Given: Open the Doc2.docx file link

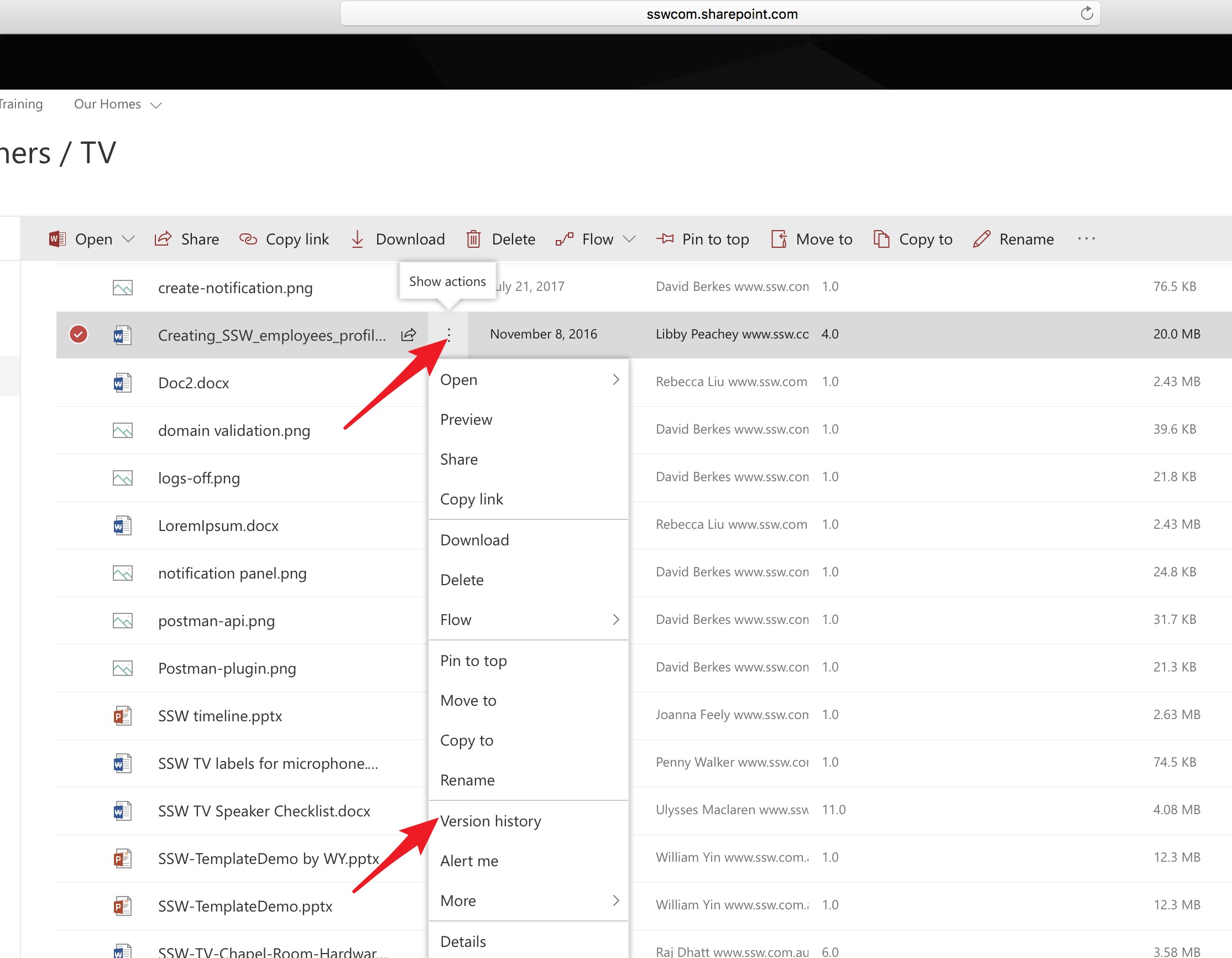Looking at the screenshot, I should point(194,383).
